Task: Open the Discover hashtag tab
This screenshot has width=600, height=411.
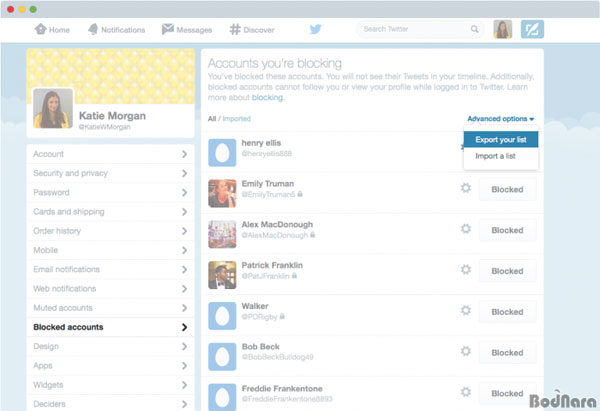Action: (x=252, y=29)
